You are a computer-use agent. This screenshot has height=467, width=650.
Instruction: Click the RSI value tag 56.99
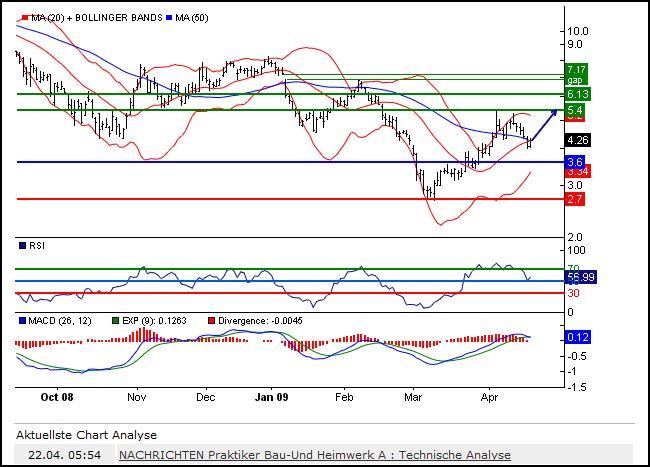579,277
